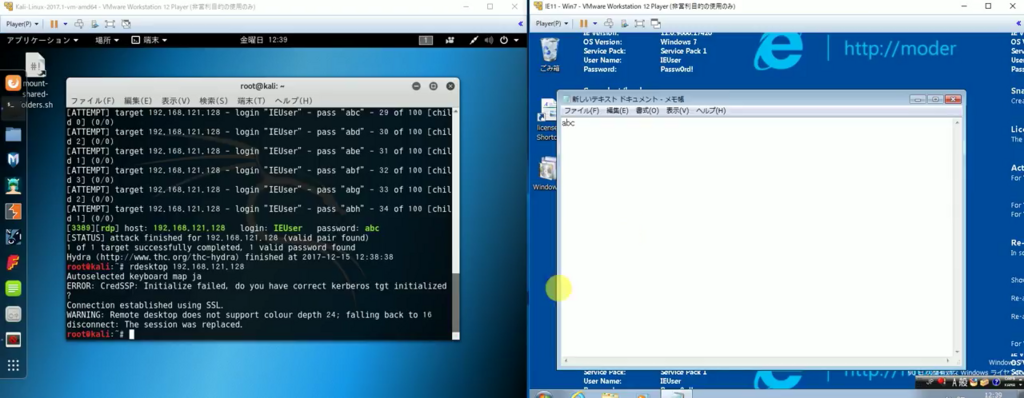Launch Faraday red F icon in Kali dock
This screenshot has height=398, width=1024.
(13, 263)
